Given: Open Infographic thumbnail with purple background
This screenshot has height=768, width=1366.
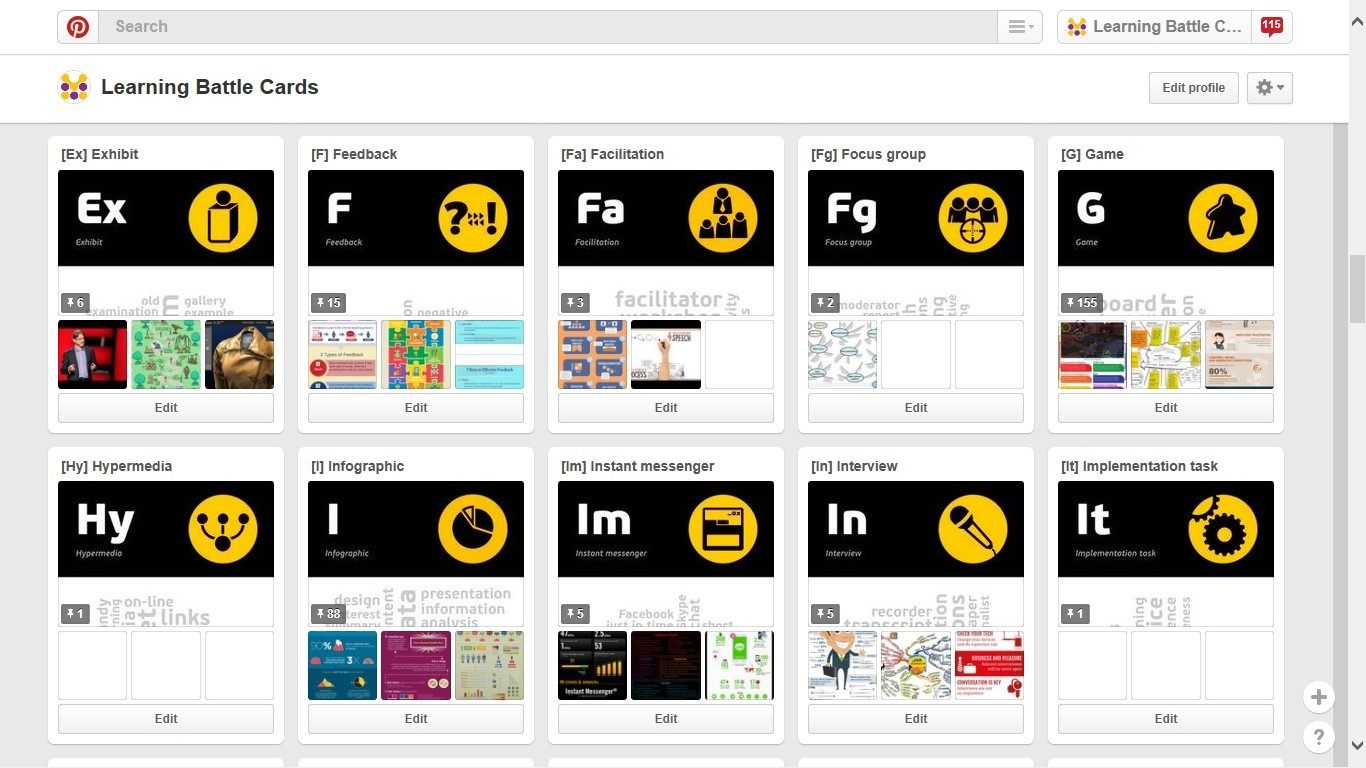Looking at the screenshot, I should click(x=416, y=665).
